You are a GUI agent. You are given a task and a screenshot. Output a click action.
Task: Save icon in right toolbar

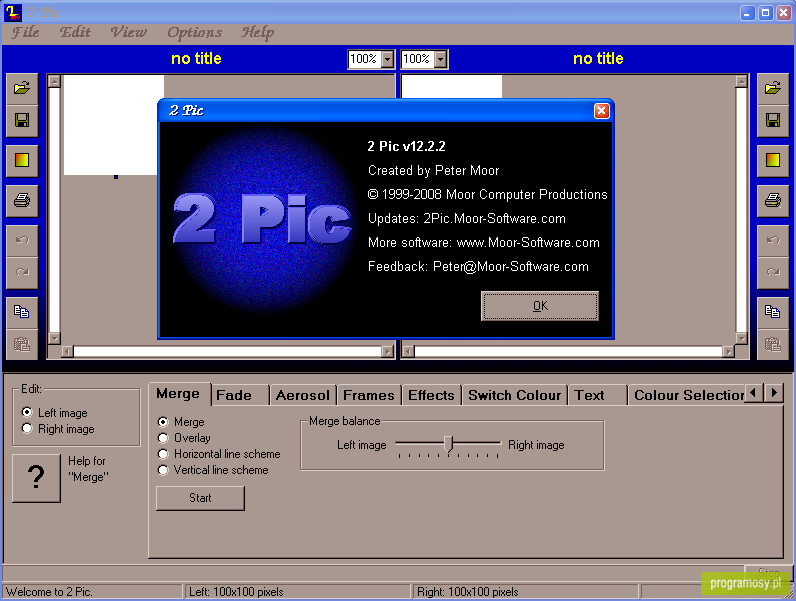(x=773, y=120)
